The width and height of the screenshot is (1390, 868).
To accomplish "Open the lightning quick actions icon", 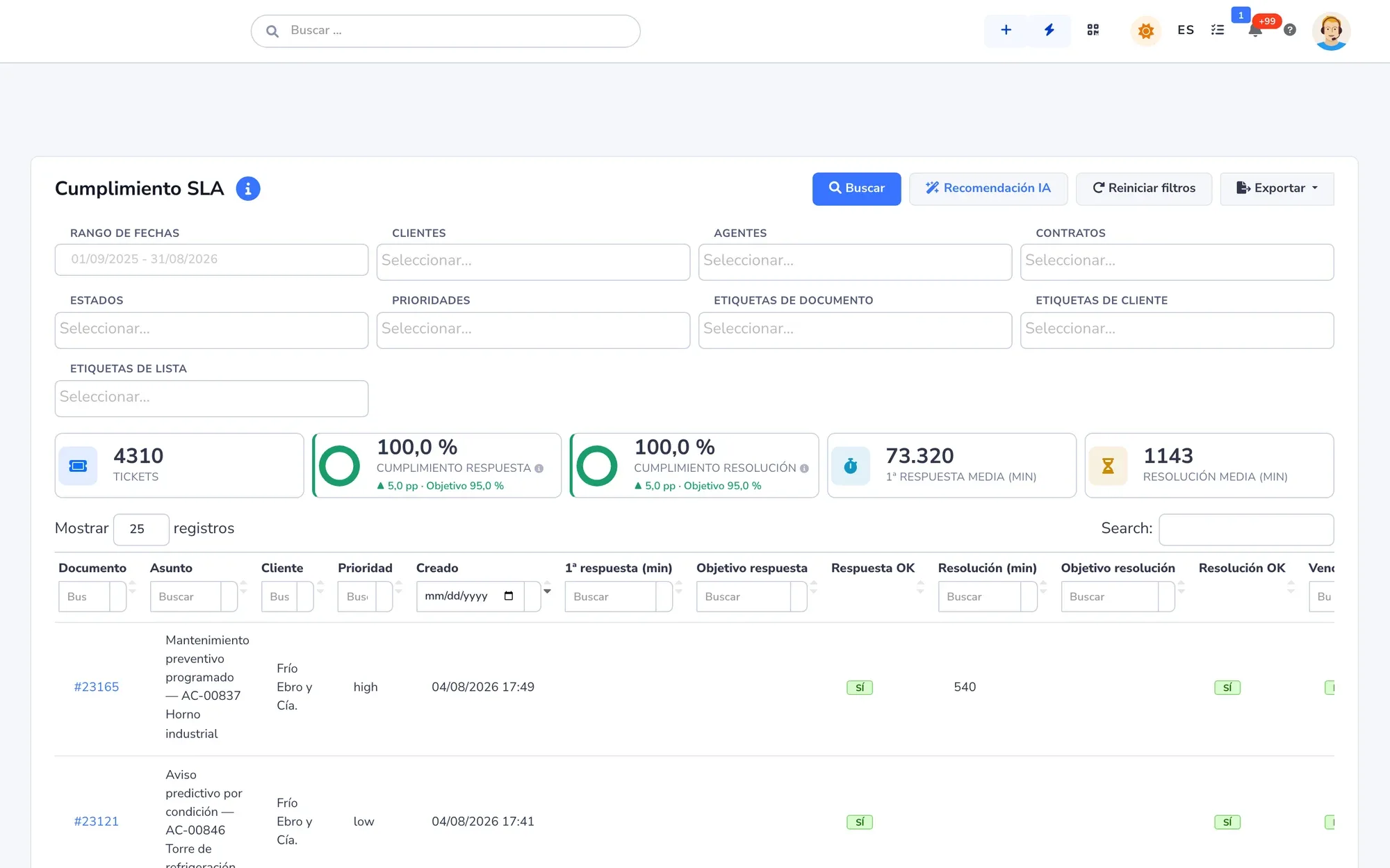I will tap(1049, 31).
